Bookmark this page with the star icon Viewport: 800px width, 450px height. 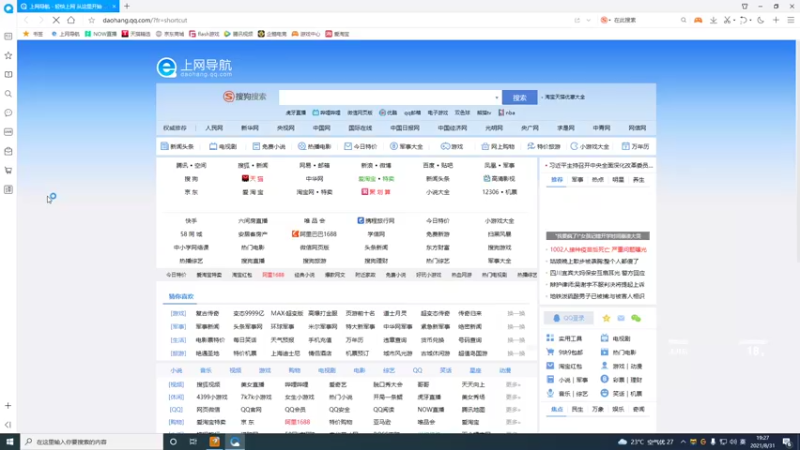[91, 20]
